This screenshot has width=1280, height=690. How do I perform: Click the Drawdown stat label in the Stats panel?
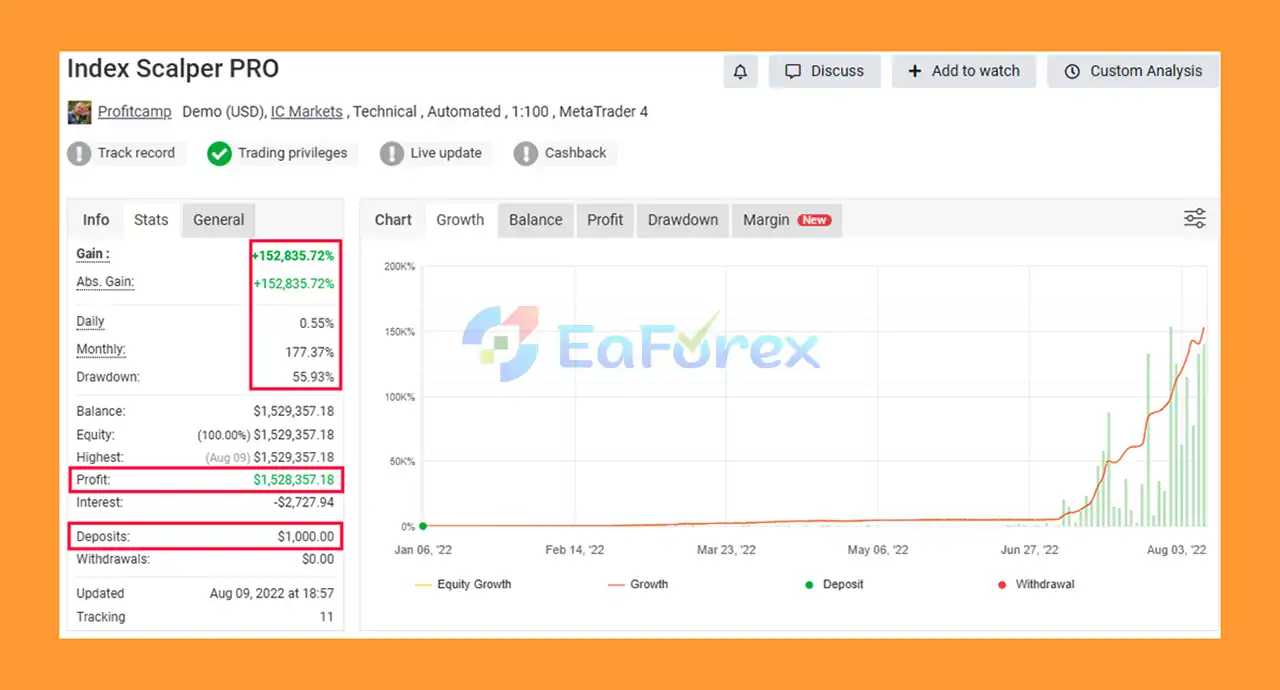108,377
